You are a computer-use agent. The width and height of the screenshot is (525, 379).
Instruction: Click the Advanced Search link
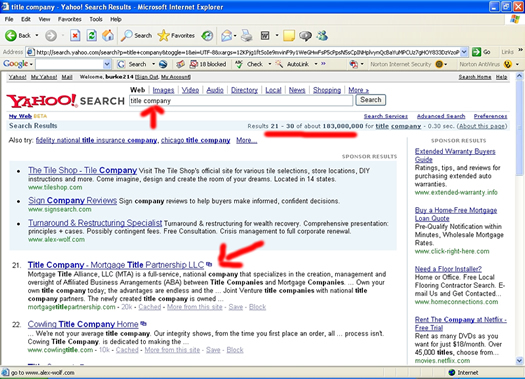[441, 116]
